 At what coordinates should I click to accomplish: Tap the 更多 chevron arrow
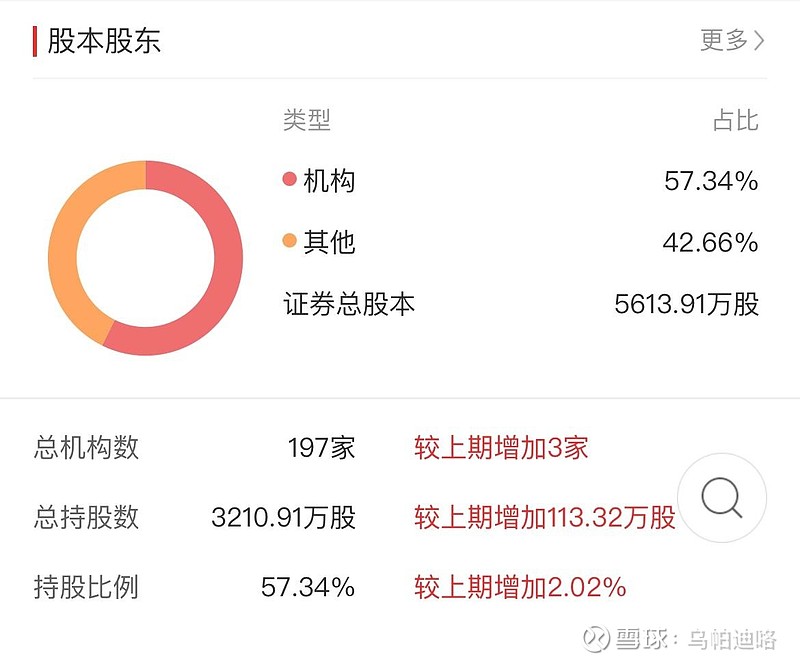[x=759, y=40]
